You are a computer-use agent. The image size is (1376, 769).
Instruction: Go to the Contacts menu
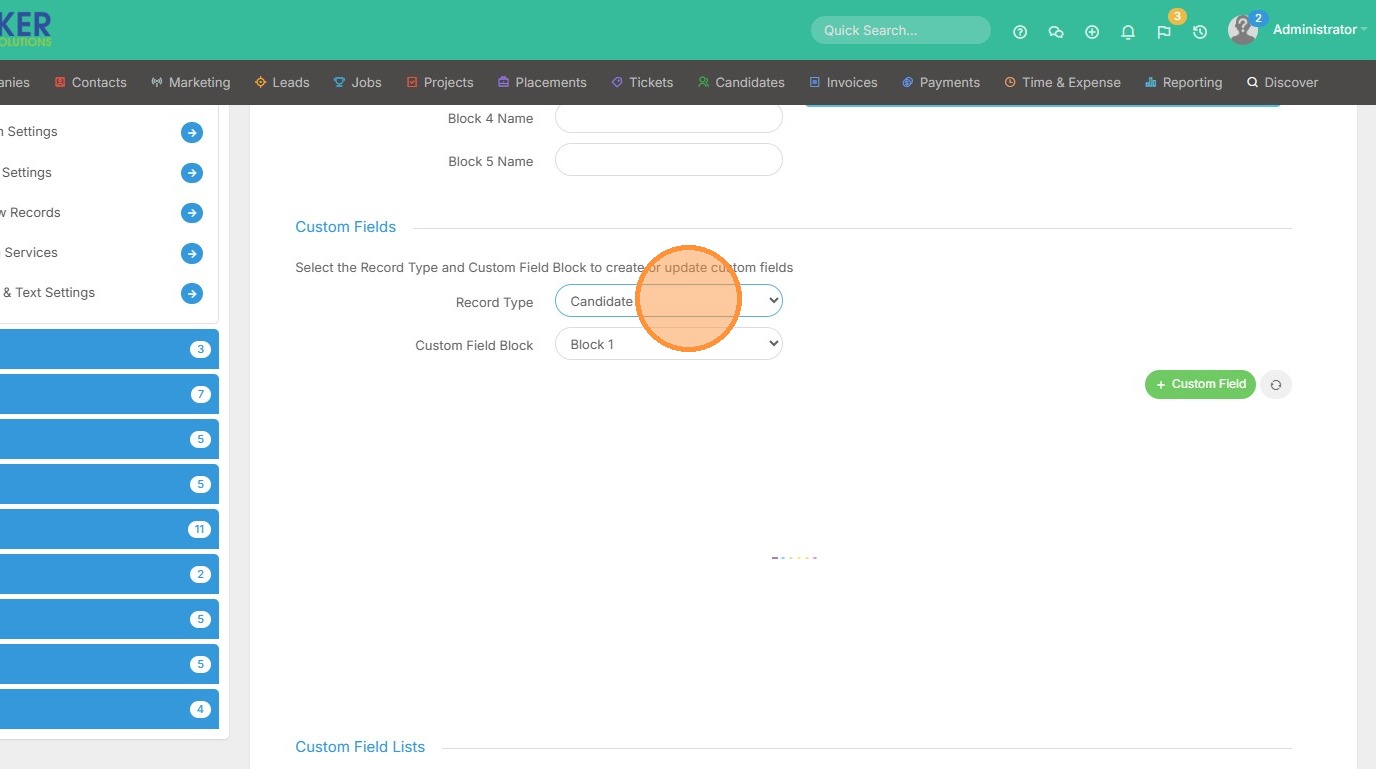point(90,82)
